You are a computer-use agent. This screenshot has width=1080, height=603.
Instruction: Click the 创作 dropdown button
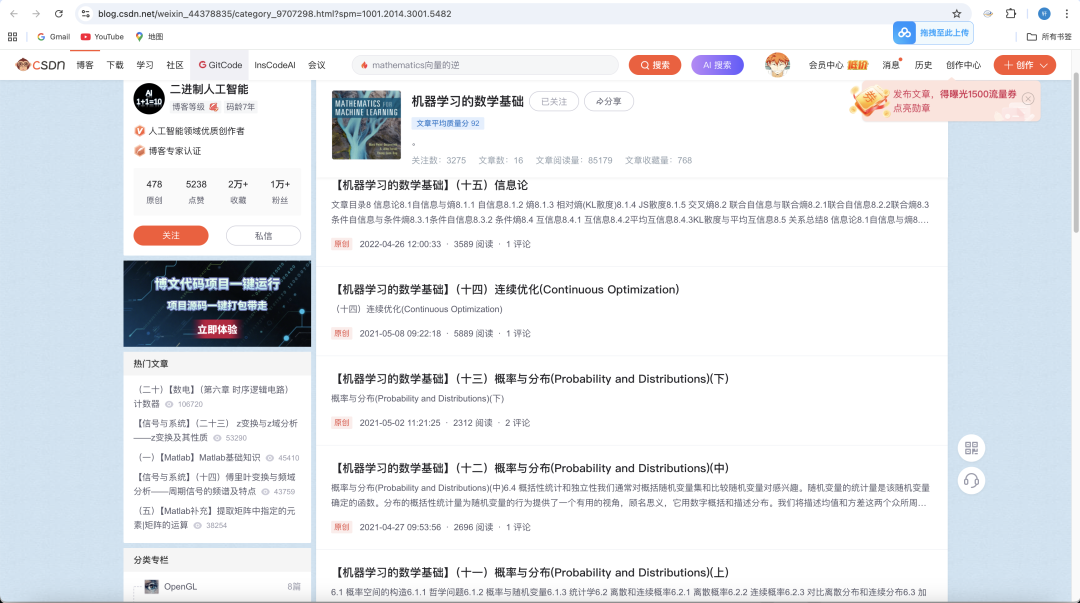coord(1024,65)
